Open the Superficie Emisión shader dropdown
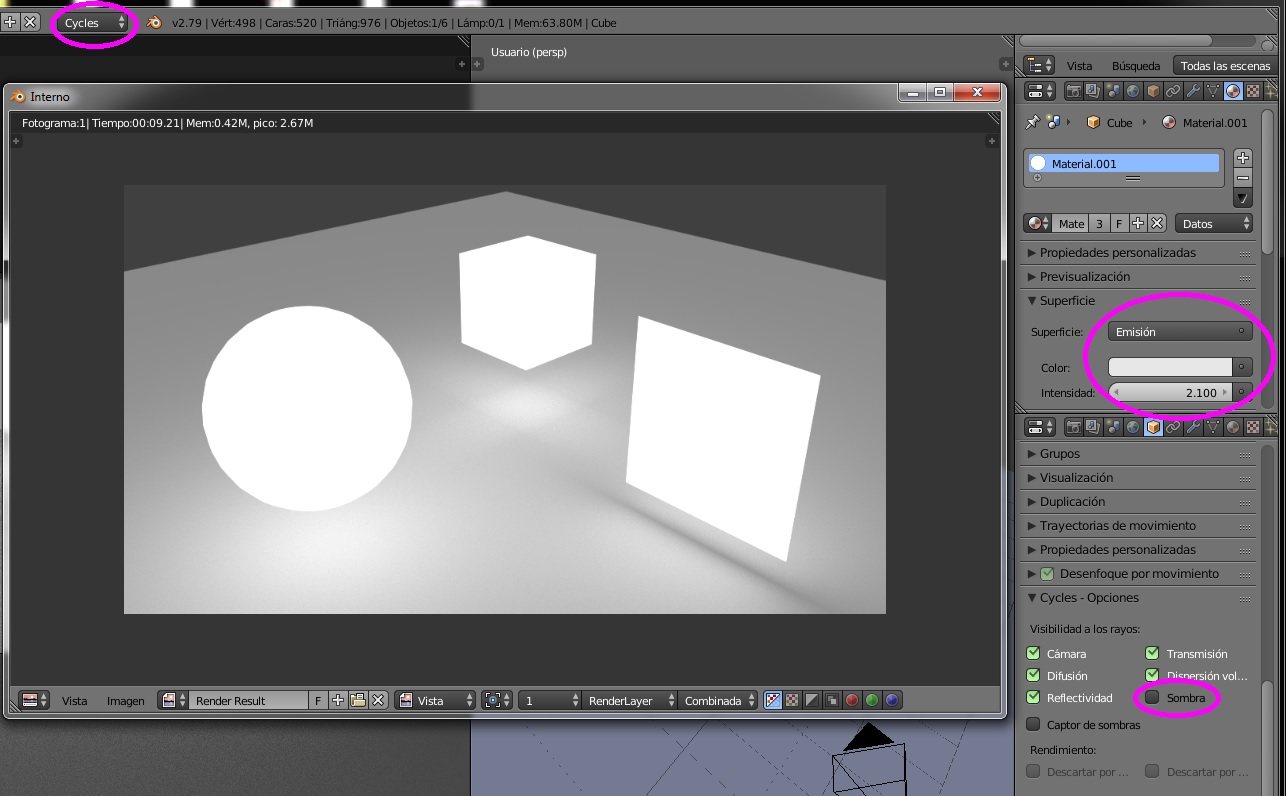The width and height of the screenshot is (1286, 796). click(1180, 331)
